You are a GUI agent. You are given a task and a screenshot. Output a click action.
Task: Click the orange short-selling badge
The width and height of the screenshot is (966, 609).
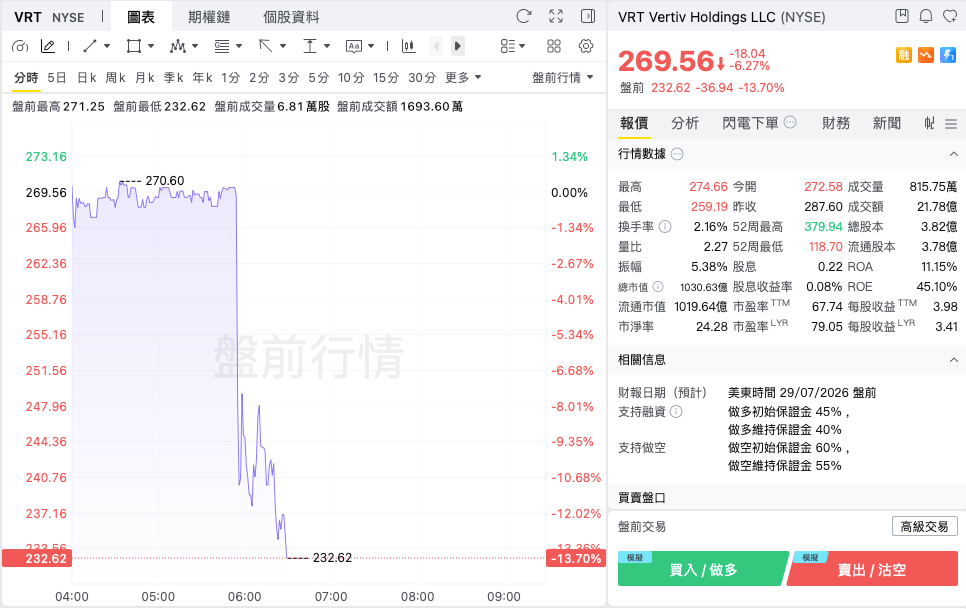coord(926,55)
